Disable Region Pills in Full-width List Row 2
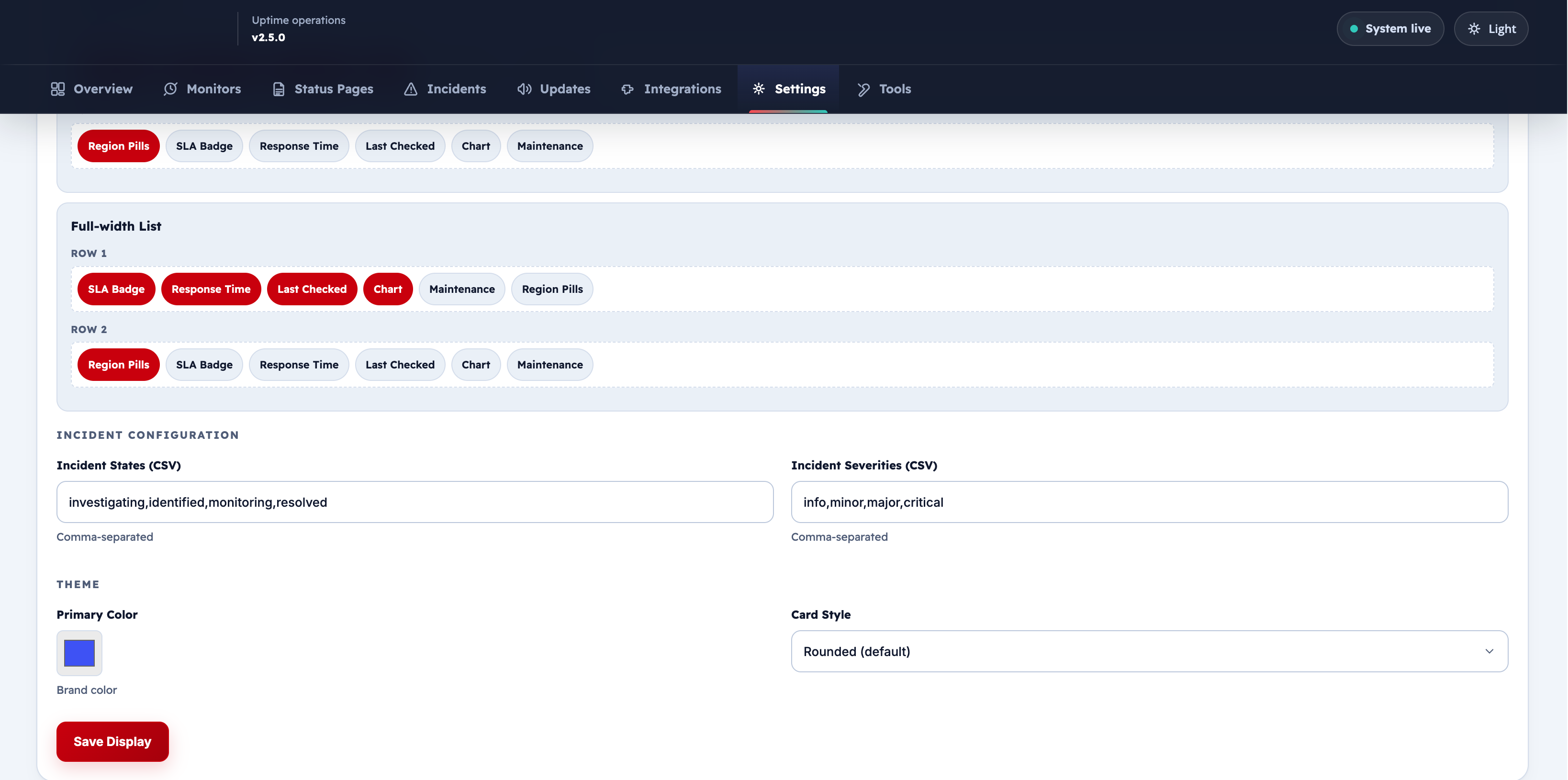The width and height of the screenshot is (1568, 780). pyautogui.click(x=119, y=365)
